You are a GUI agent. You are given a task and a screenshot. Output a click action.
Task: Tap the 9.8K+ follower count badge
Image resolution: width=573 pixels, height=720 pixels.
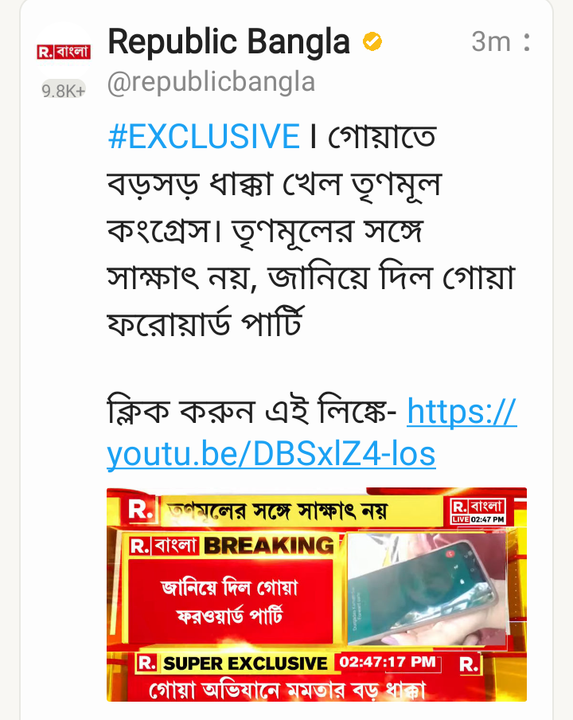(x=64, y=90)
